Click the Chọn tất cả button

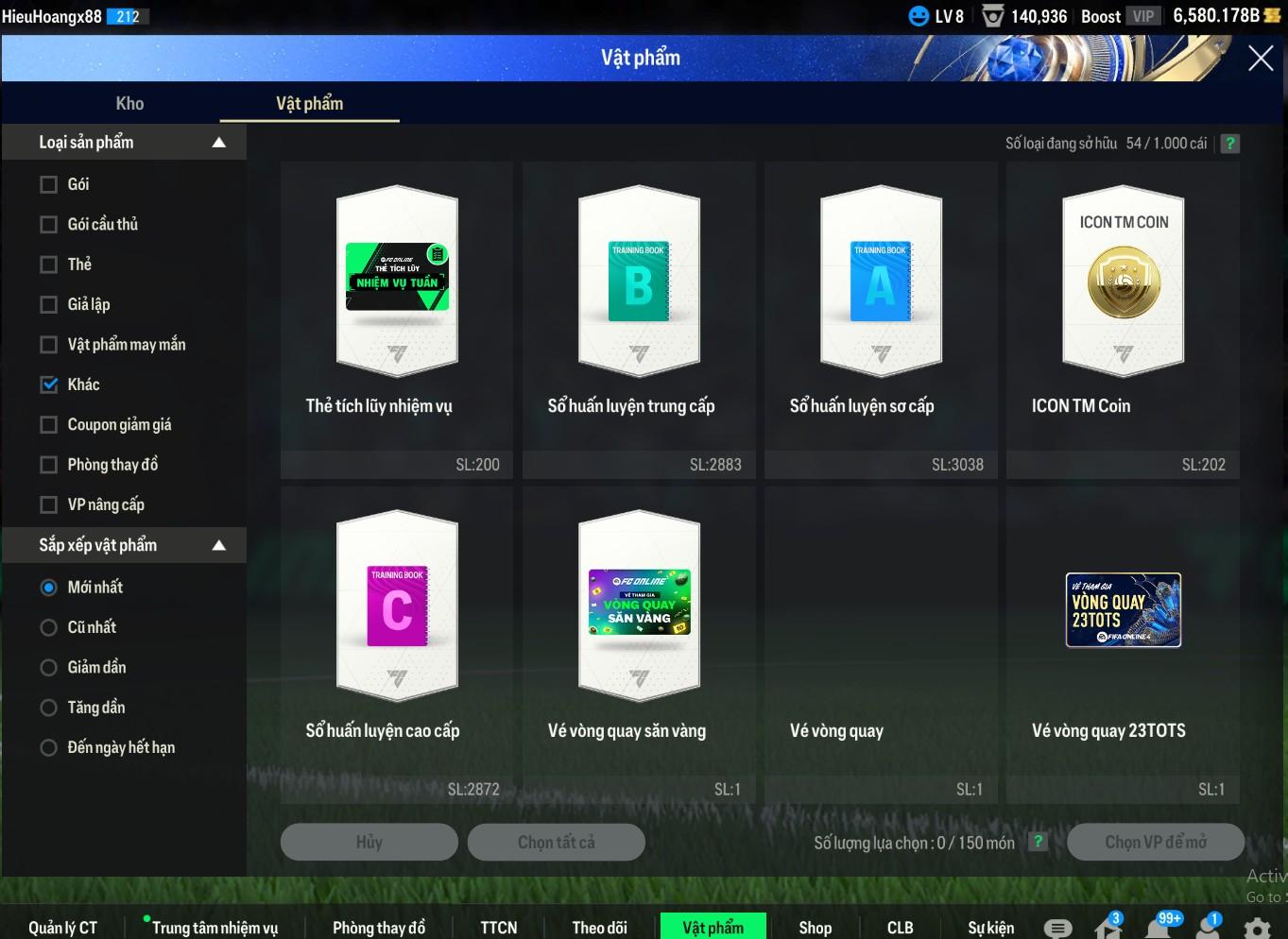(556, 842)
